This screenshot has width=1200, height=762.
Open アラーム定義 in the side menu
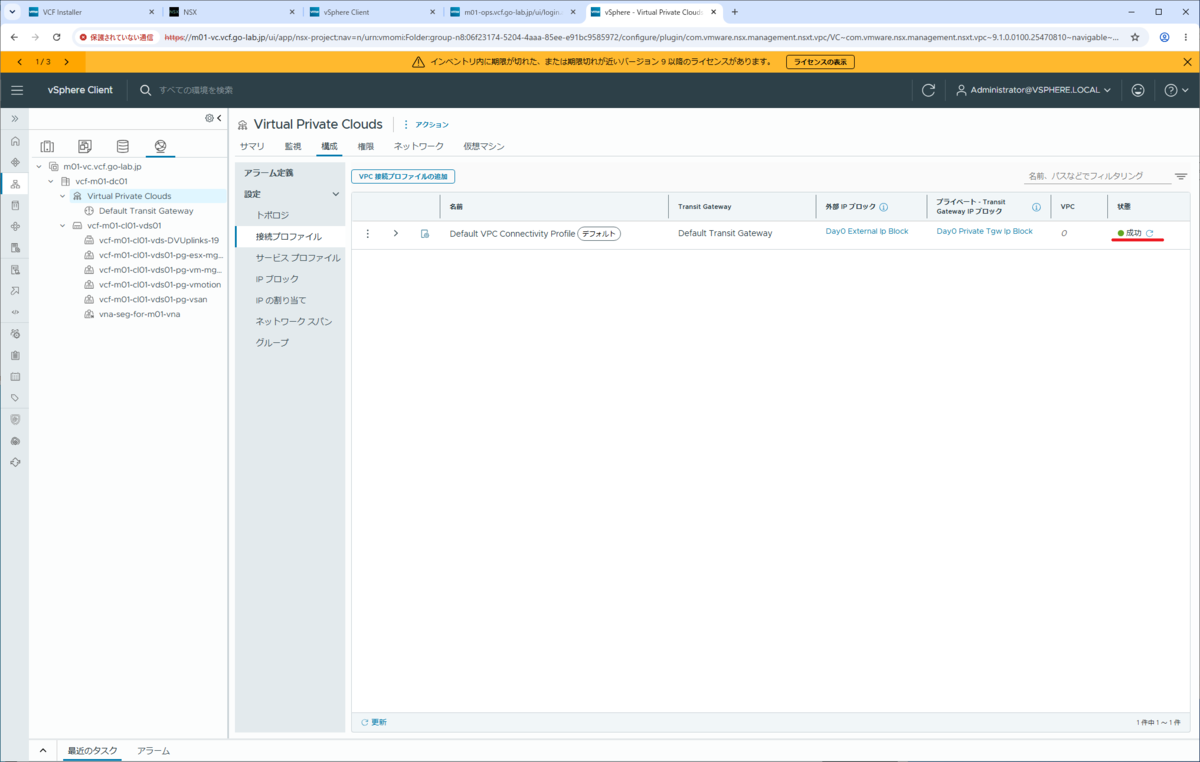[269, 173]
